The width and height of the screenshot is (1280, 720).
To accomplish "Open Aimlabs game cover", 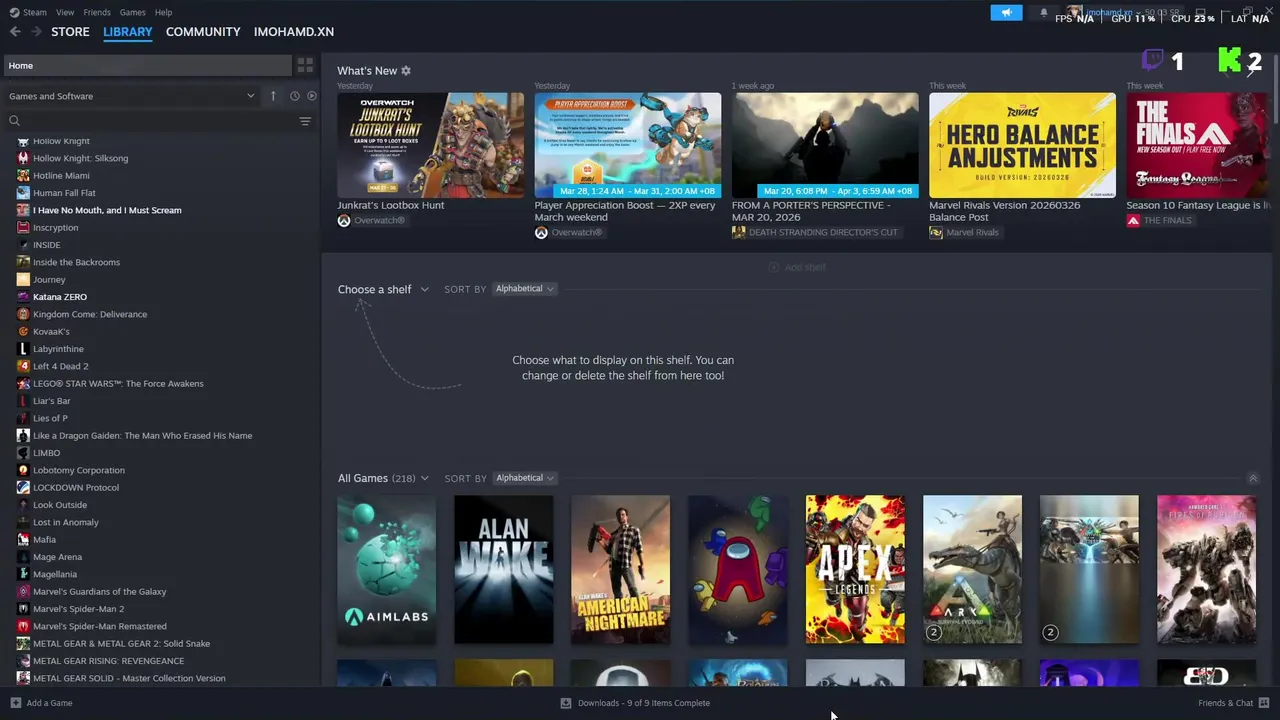I will pos(386,569).
